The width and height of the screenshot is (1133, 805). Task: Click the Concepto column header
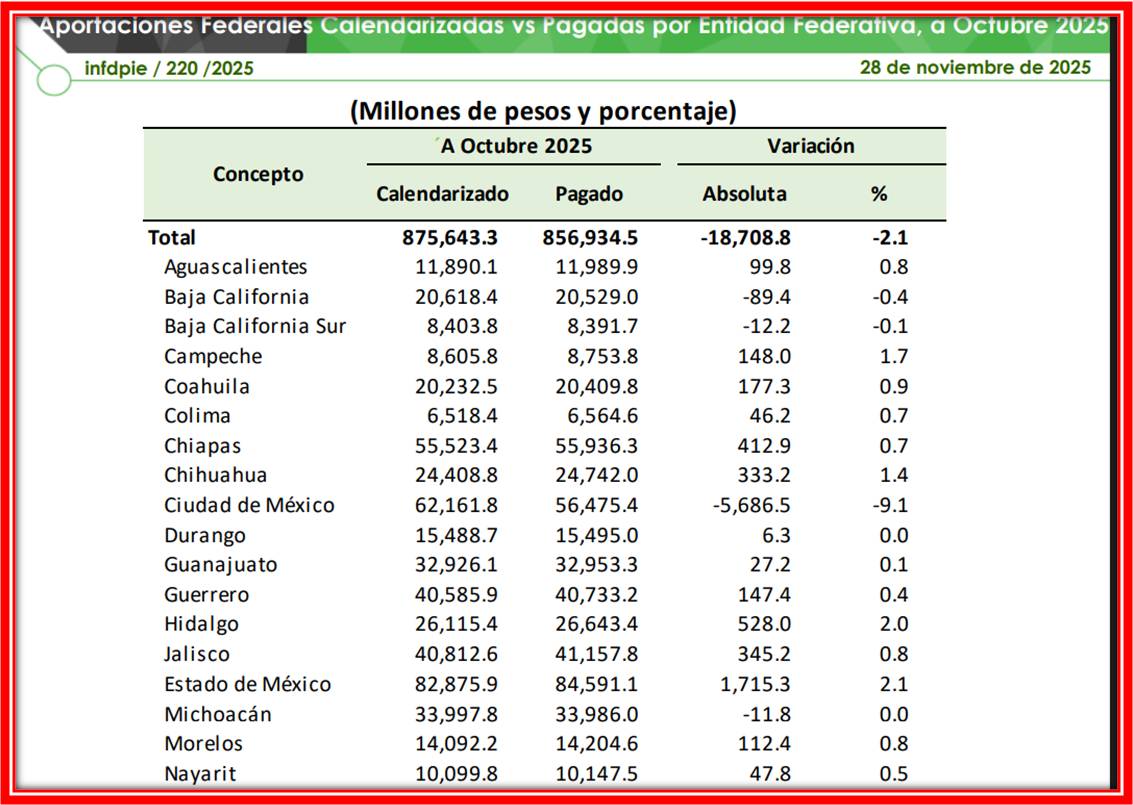pos(257,174)
